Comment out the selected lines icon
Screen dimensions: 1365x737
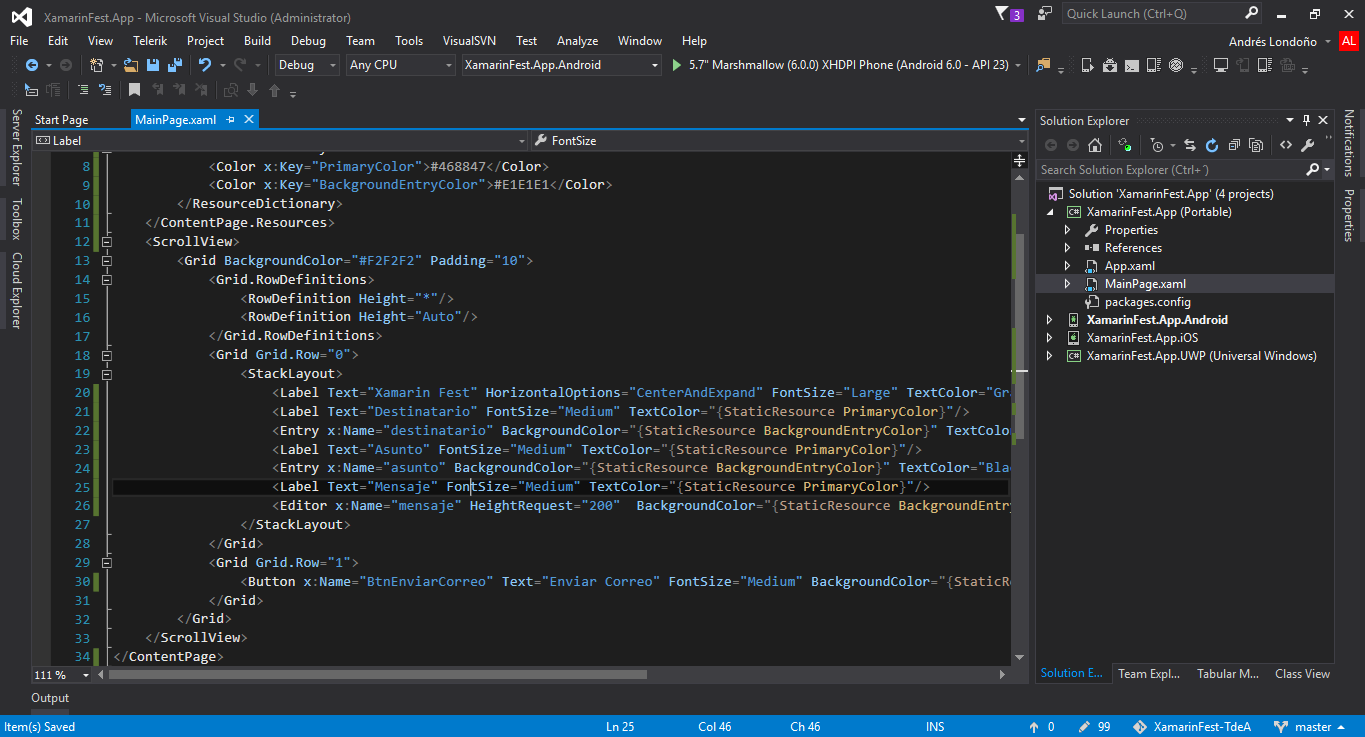pyautogui.click(x=82, y=90)
